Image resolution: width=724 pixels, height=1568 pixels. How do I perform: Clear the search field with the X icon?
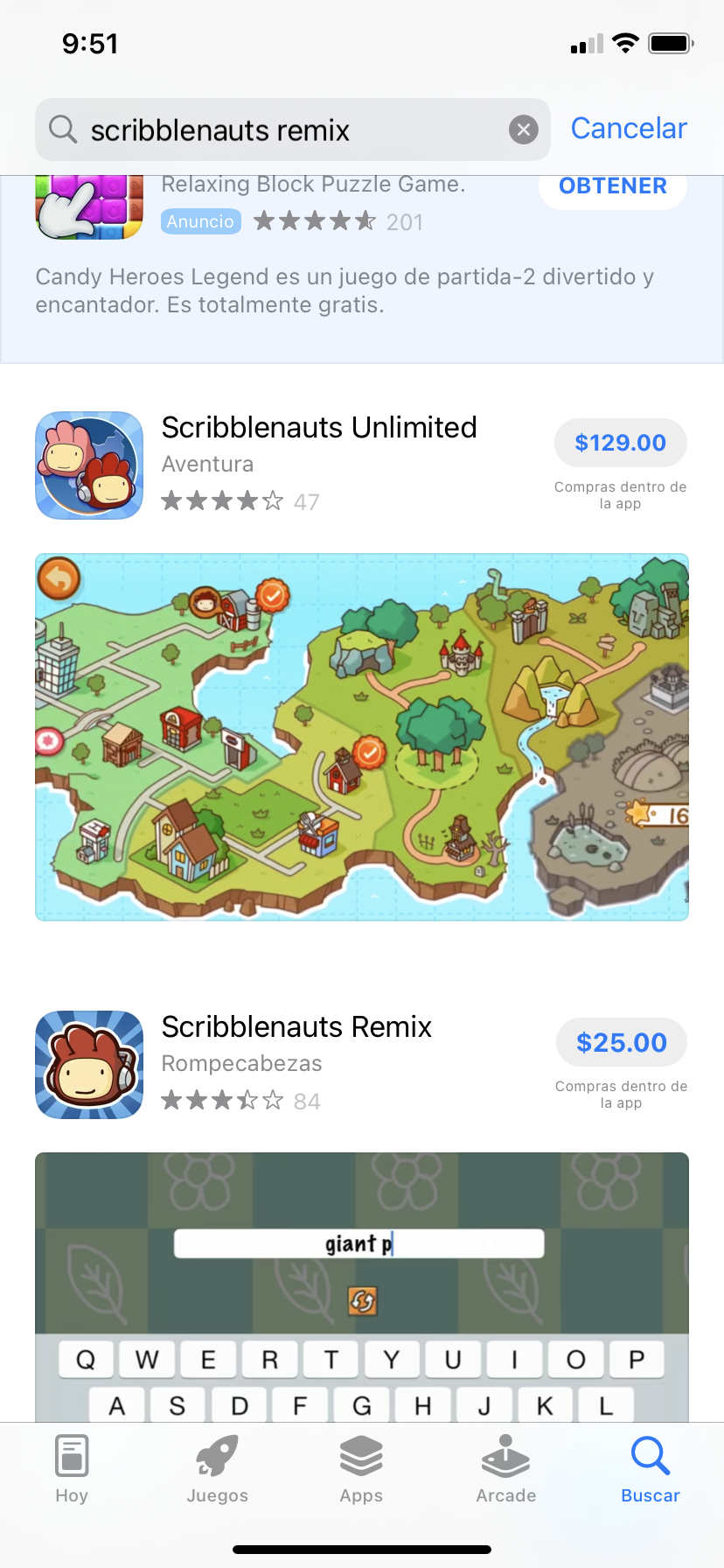pos(523,130)
